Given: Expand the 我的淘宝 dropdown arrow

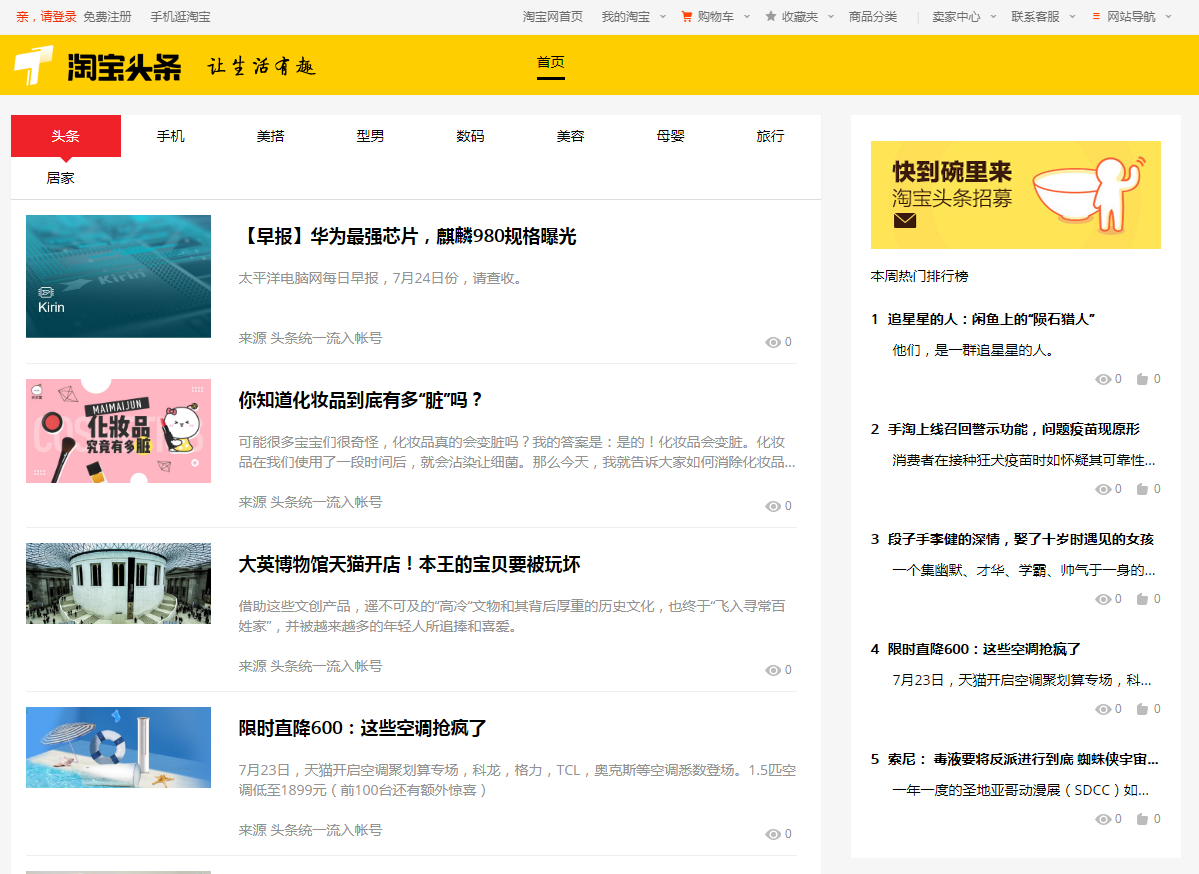Looking at the screenshot, I should tap(663, 17).
